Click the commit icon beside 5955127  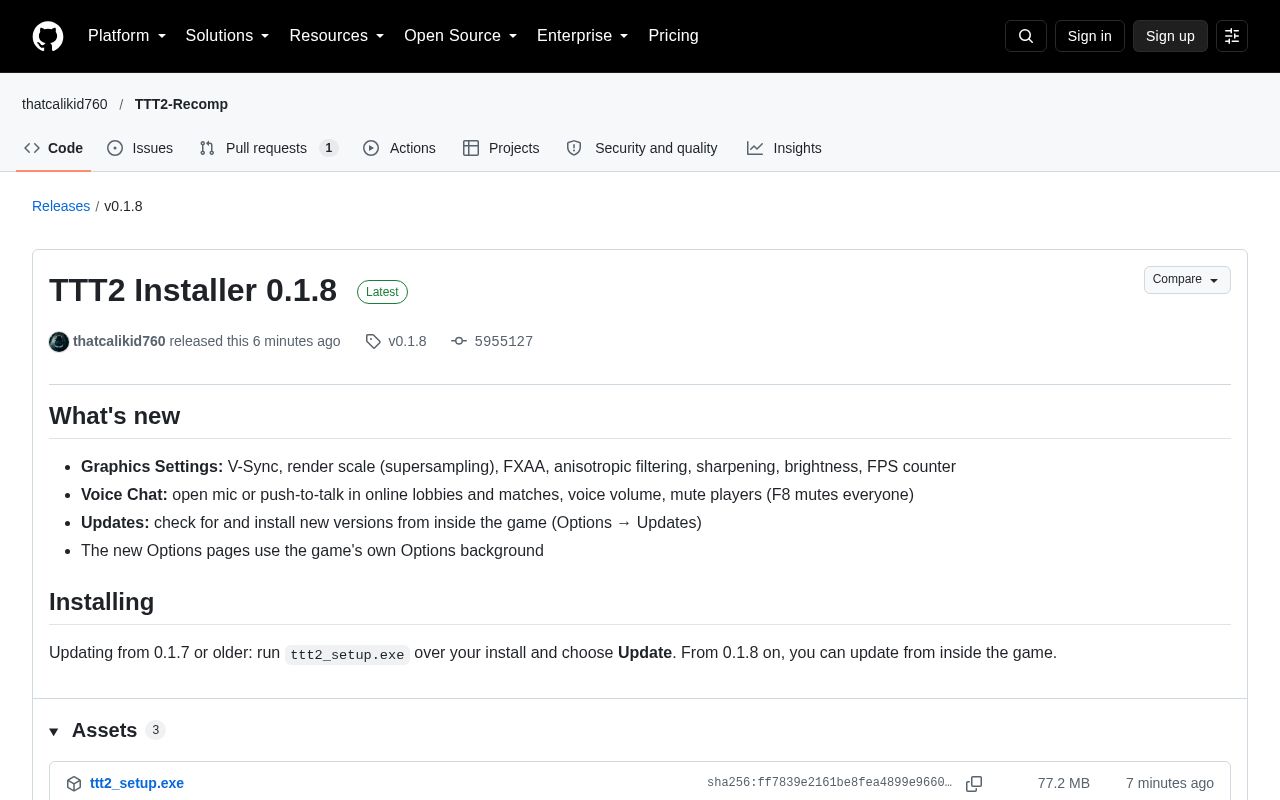pyautogui.click(x=459, y=341)
